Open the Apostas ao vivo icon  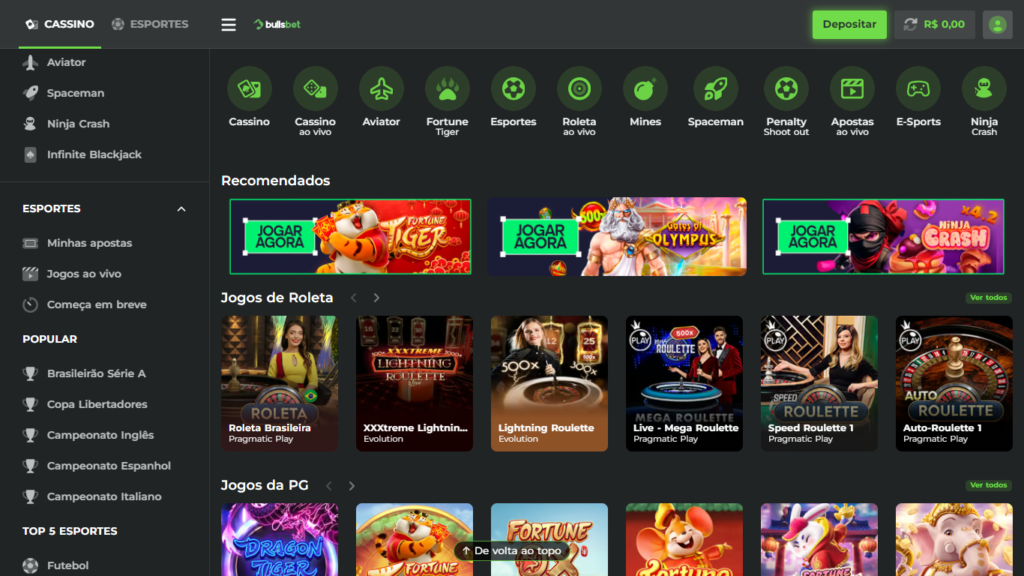click(852, 89)
